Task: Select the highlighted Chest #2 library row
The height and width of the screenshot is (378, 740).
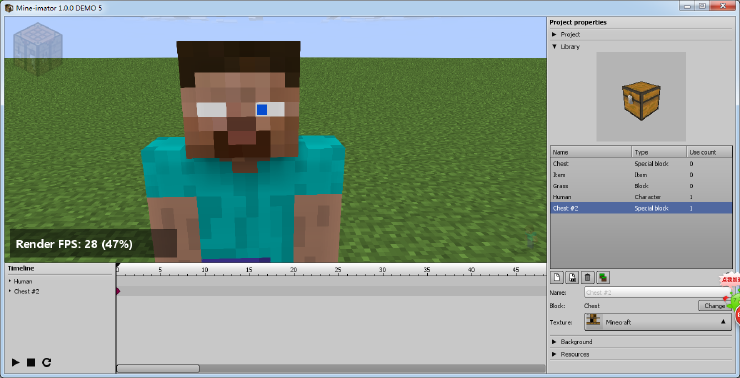Action: point(641,208)
